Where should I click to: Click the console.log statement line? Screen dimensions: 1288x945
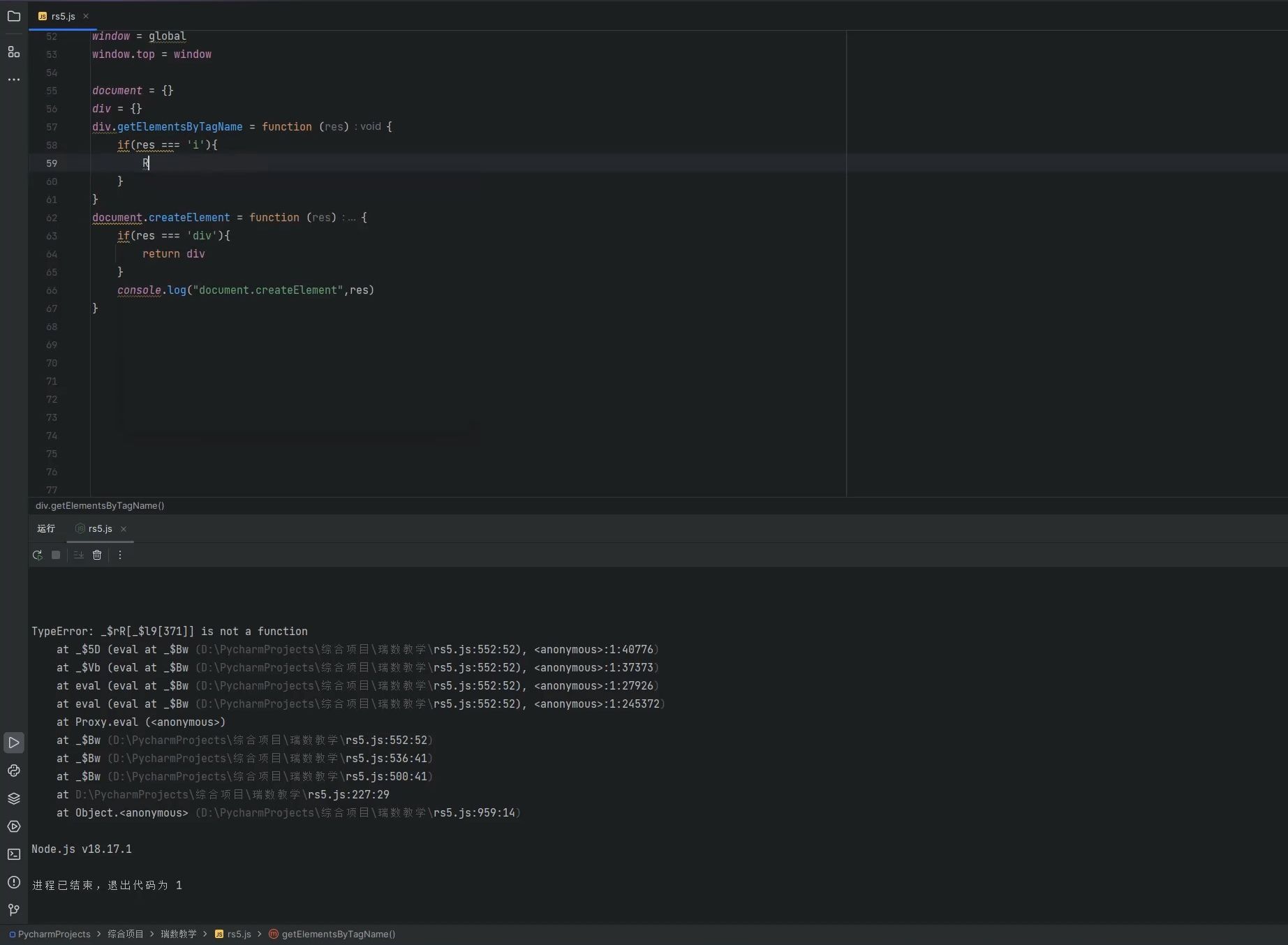tap(246, 290)
